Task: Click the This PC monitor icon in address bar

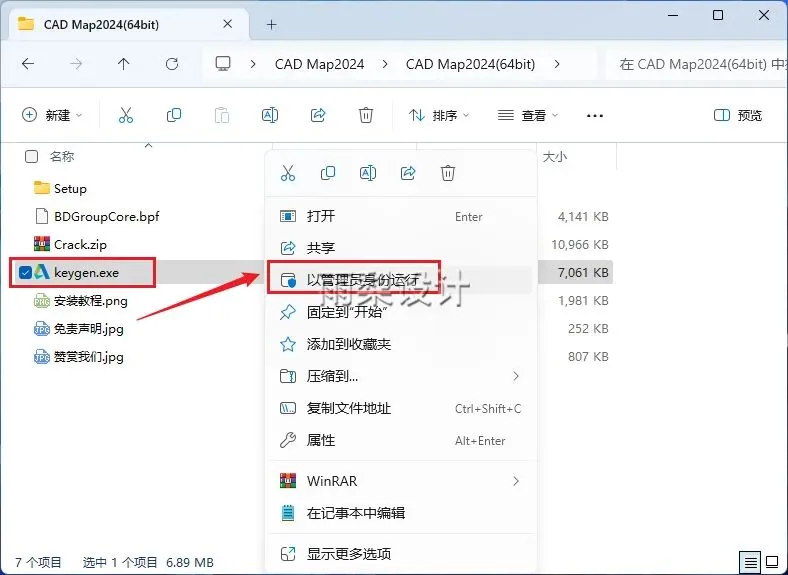Action: 223,64
